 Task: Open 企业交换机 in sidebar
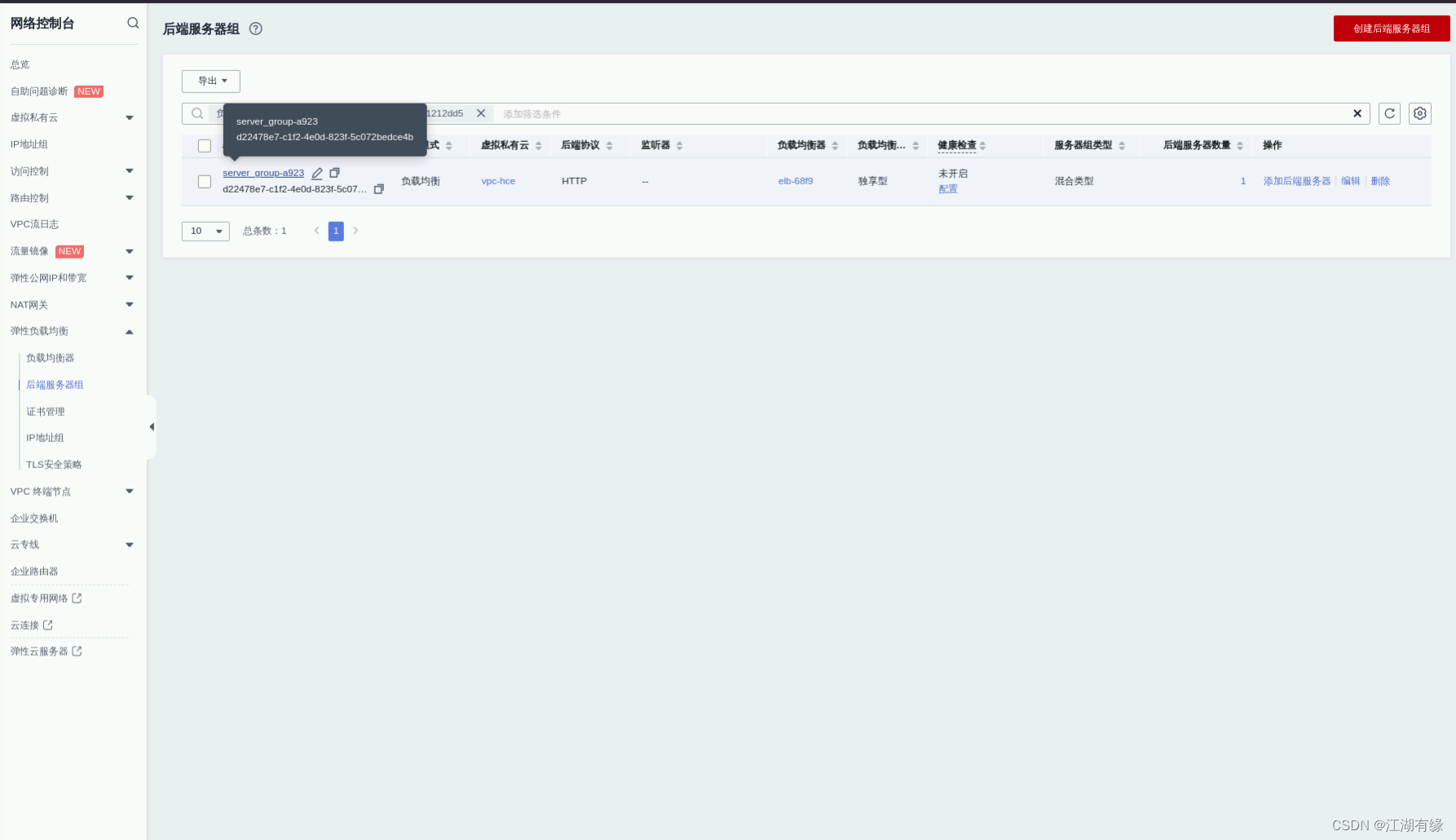pyautogui.click(x=34, y=519)
